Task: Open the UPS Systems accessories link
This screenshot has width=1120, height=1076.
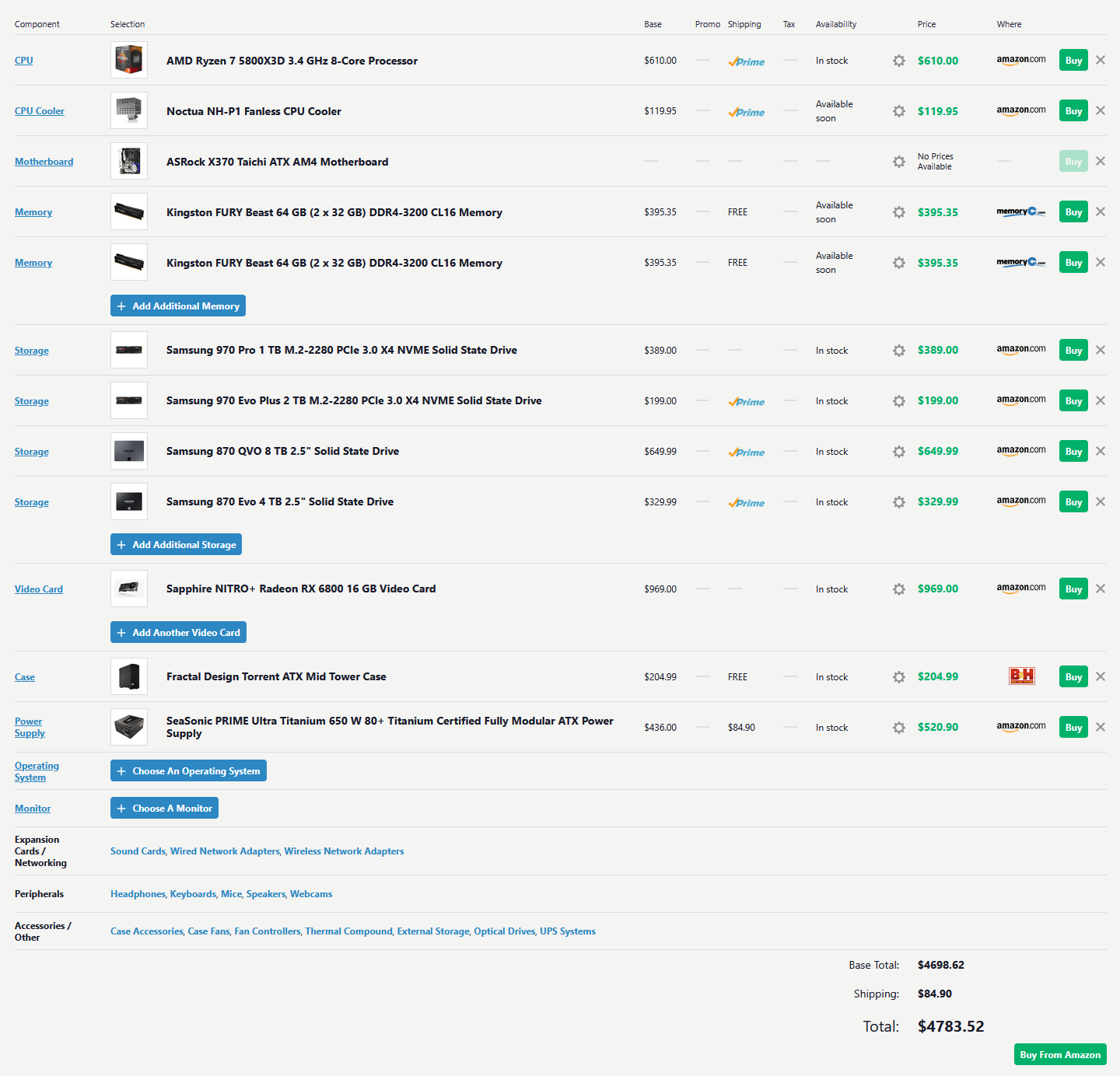Action: coord(568,931)
